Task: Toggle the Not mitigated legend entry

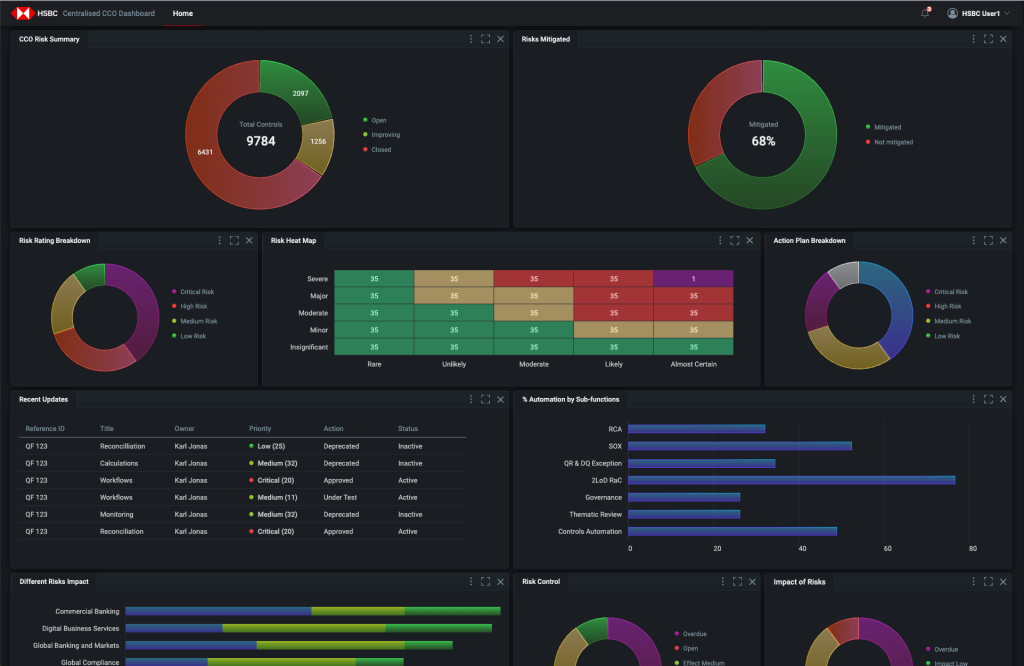Action: click(889, 142)
